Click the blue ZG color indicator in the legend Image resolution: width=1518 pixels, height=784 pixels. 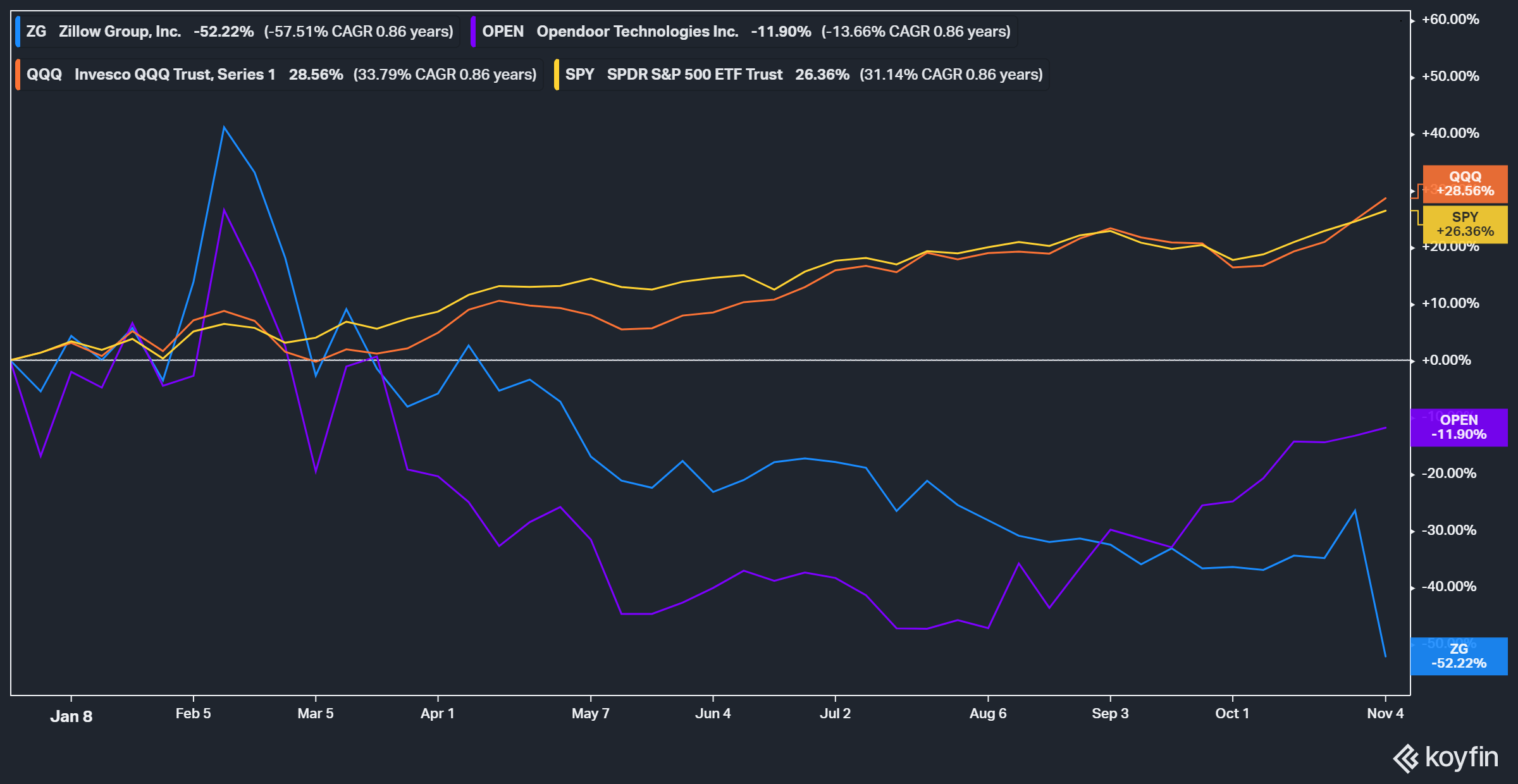[x=19, y=30]
